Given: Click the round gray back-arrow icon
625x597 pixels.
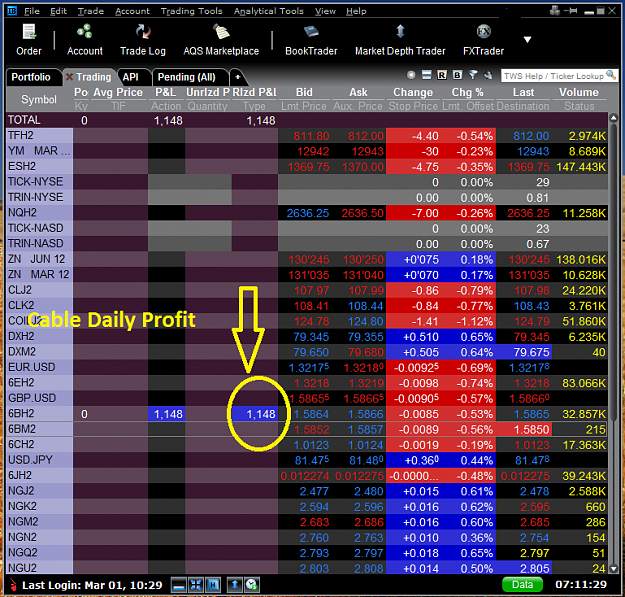Looking at the screenshot, I should tap(411, 75).
